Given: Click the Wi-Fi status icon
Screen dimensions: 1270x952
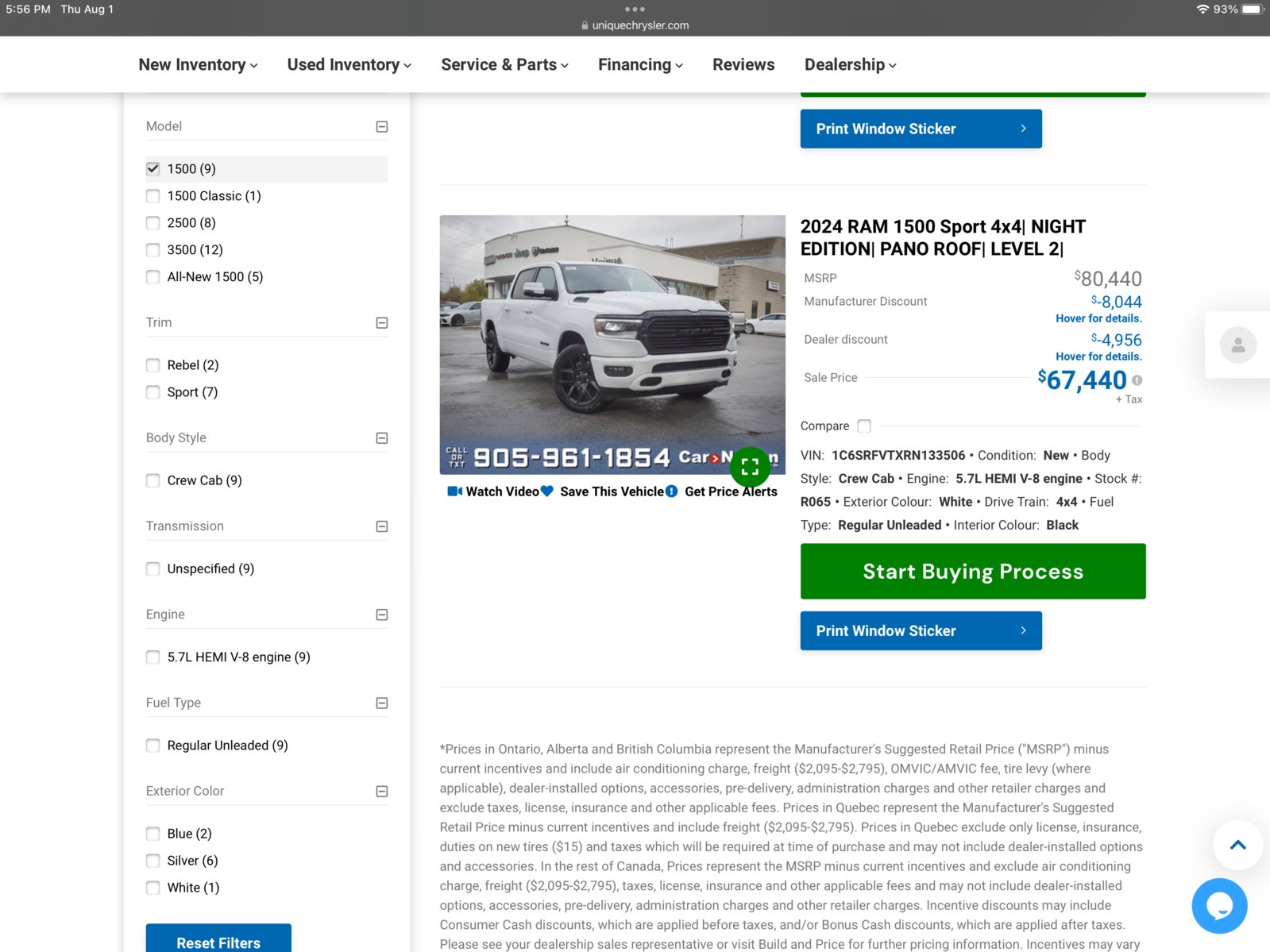Looking at the screenshot, I should tap(1202, 10).
